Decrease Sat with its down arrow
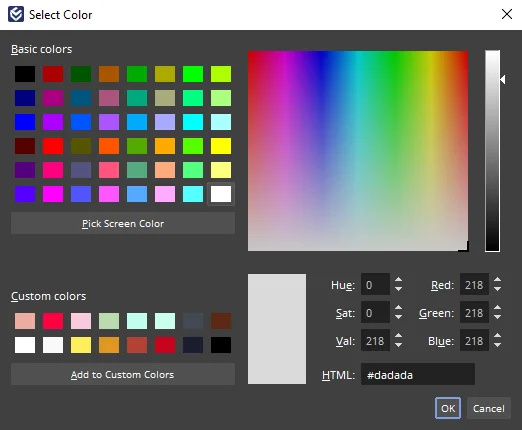 [x=398, y=317]
